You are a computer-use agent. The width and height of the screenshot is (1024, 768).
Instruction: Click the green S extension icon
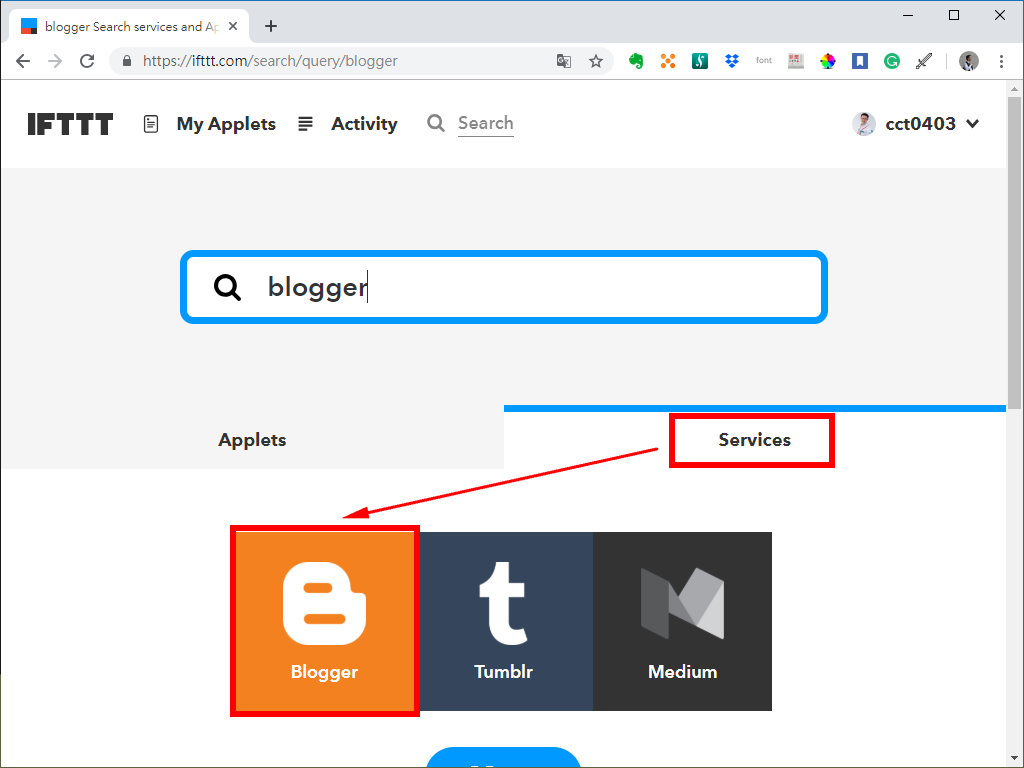click(x=699, y=61)
